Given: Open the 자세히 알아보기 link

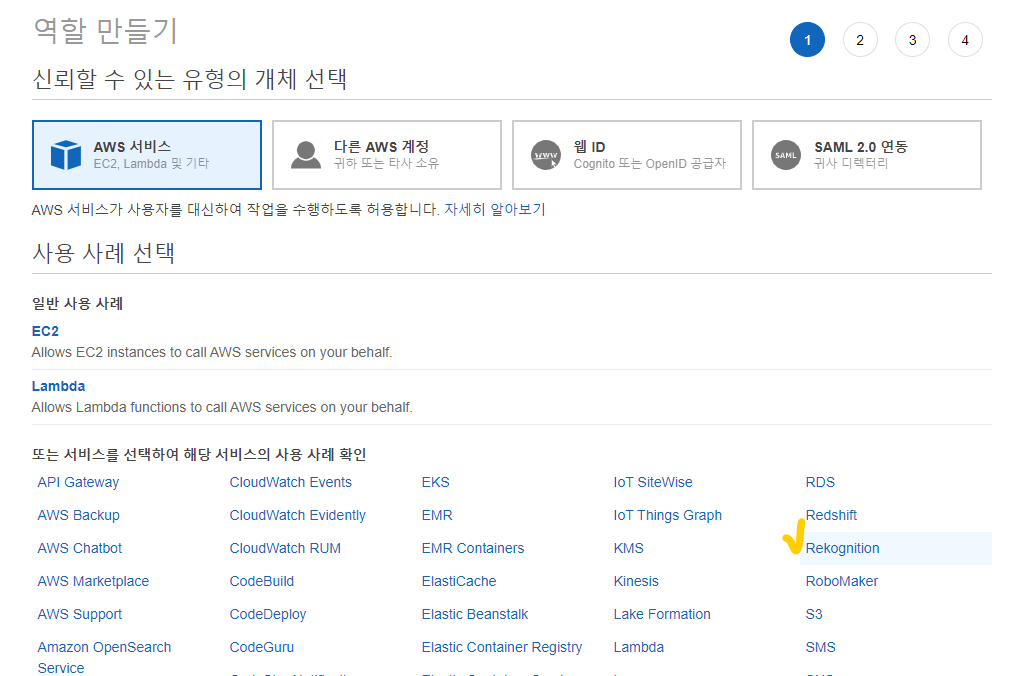Looking at the screenshot, I should pyautogui.click(x=495, y=210).
